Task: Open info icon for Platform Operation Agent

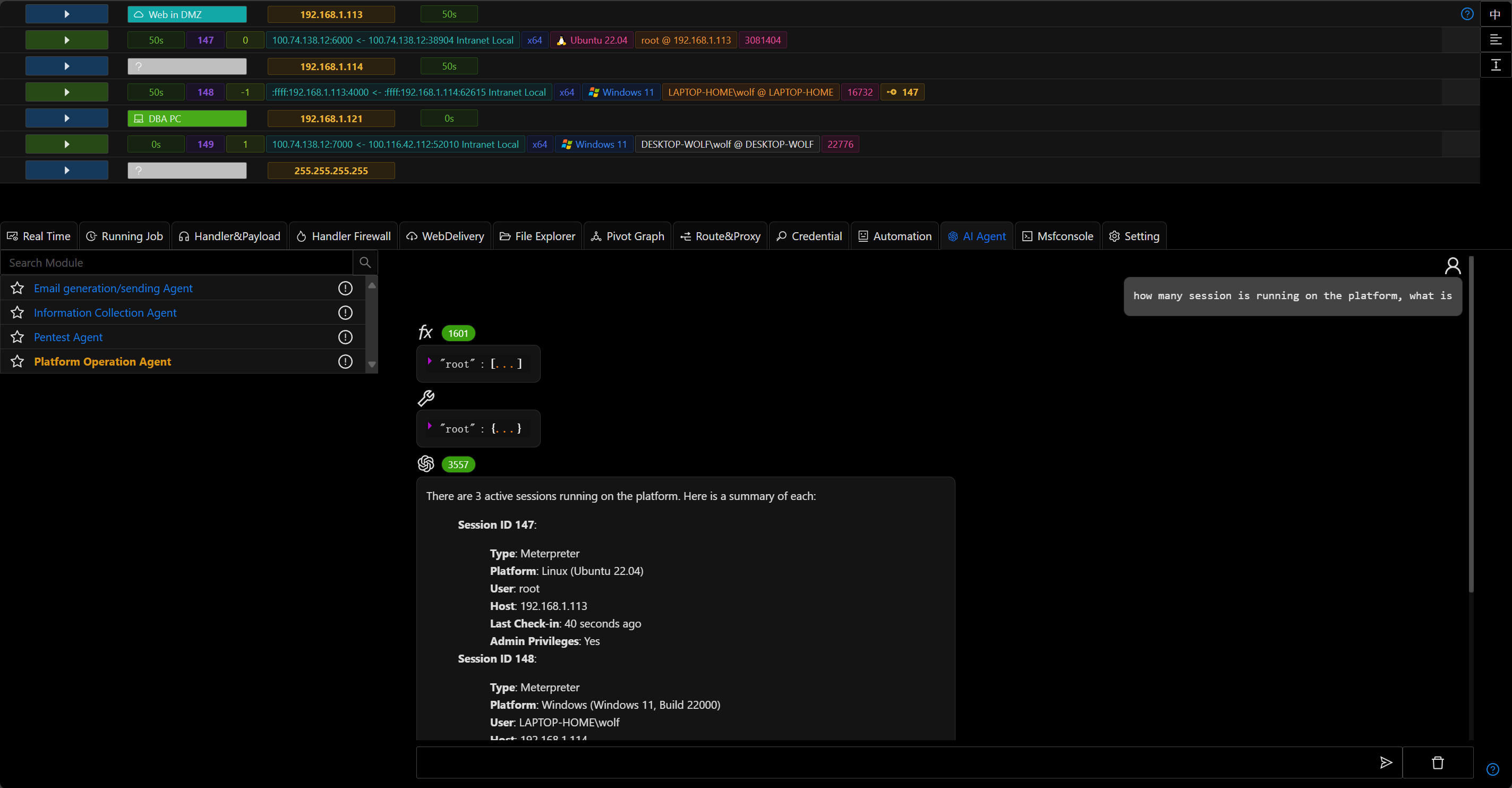Action: 345,362
